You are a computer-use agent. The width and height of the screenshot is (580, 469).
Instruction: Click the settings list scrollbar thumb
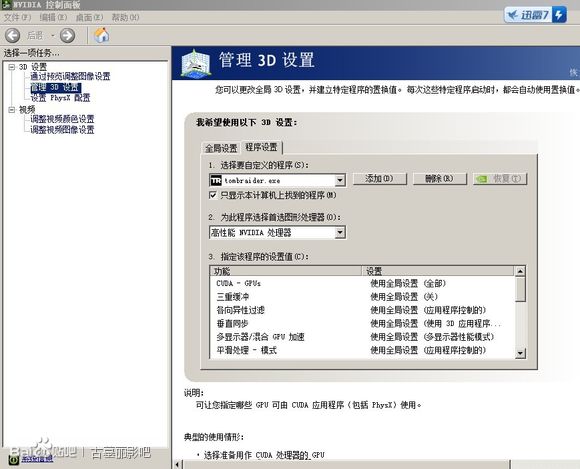520,289
